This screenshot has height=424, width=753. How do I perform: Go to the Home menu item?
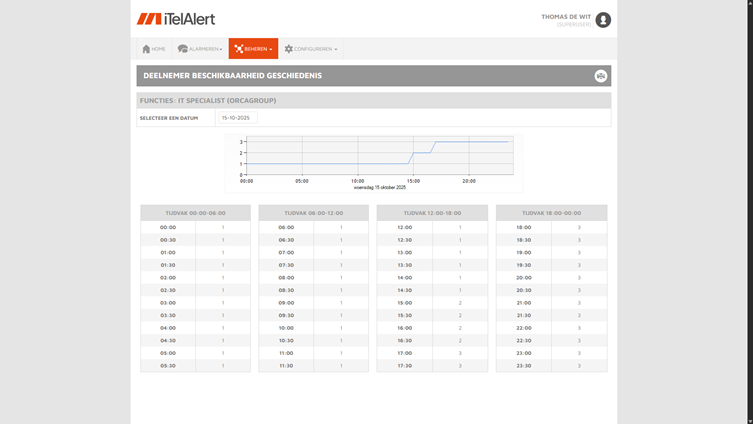pyautogui.click(x=154, y=49)
